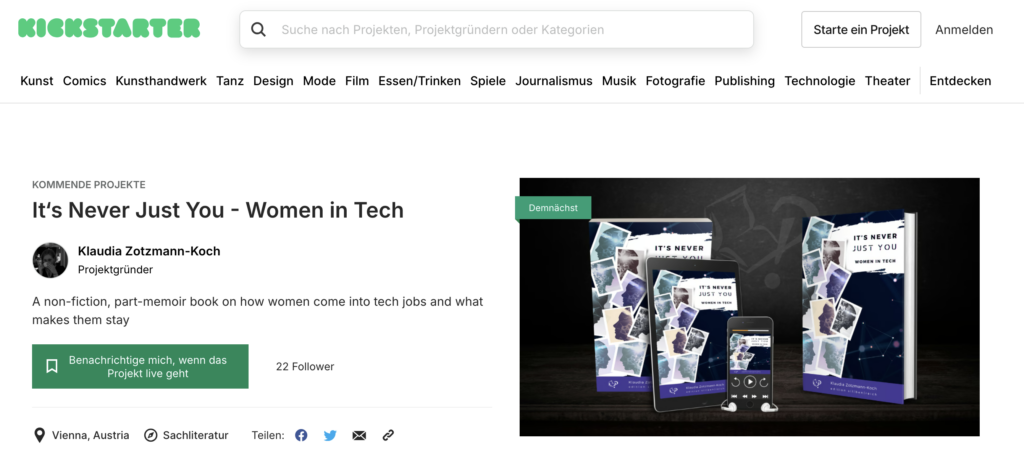Share project on Twitter
This screenshot has height=468, width=1024.
click(330, 435)
